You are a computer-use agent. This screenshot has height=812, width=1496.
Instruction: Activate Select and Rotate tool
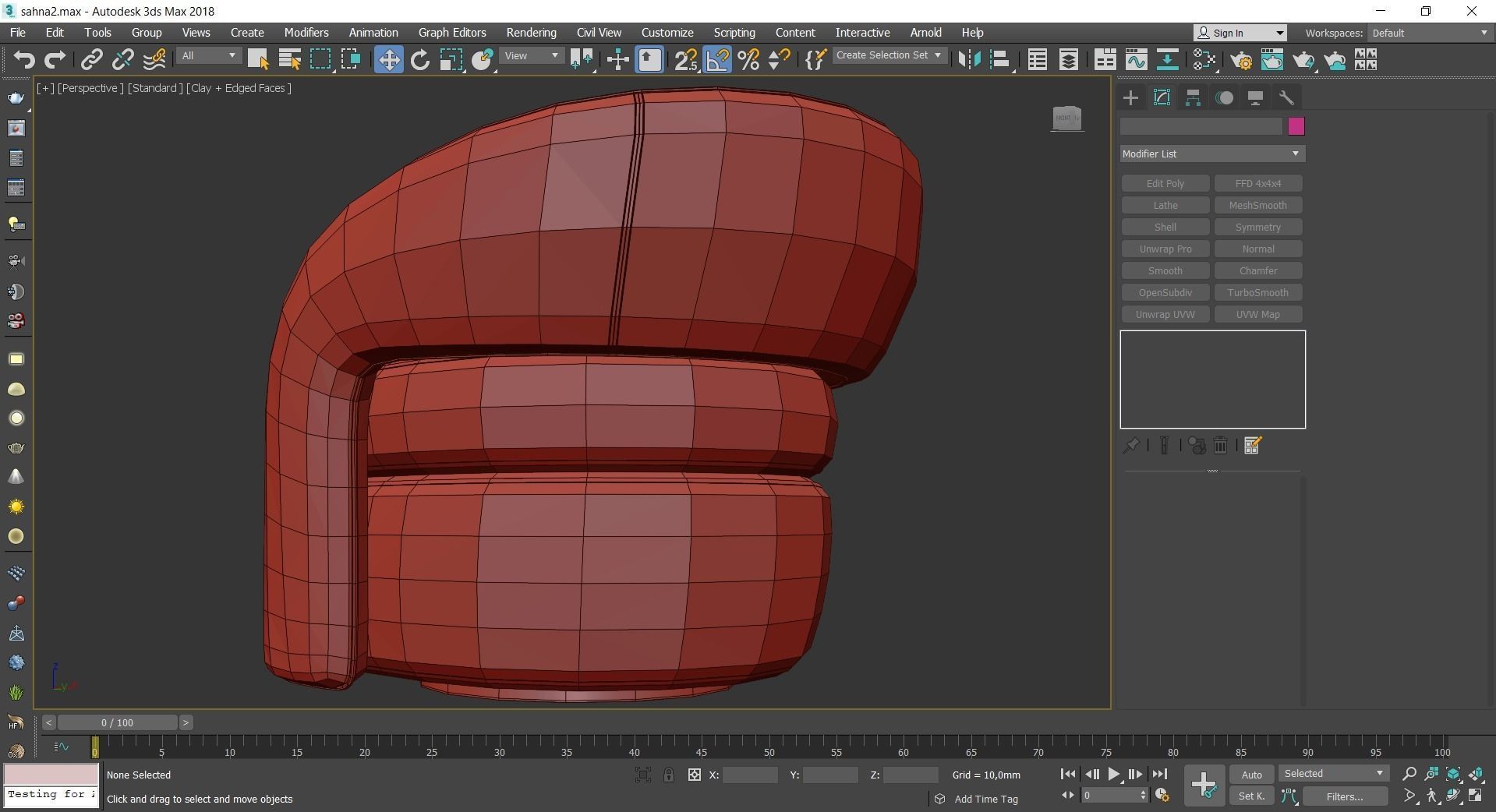[420, 60]
